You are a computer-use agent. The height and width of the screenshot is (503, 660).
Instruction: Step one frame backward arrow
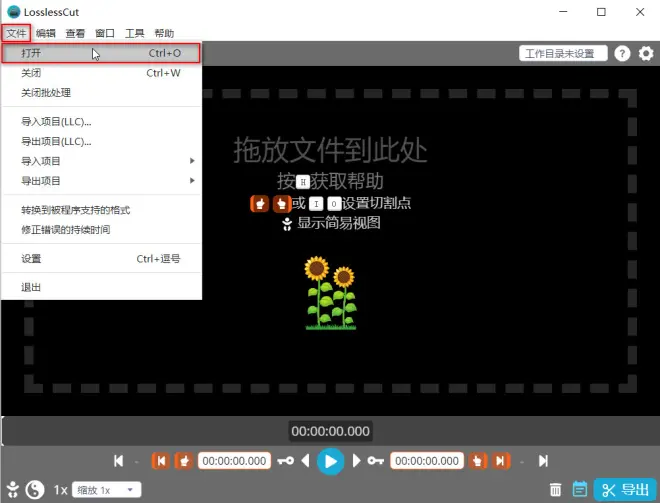click(x=306, y=461)
